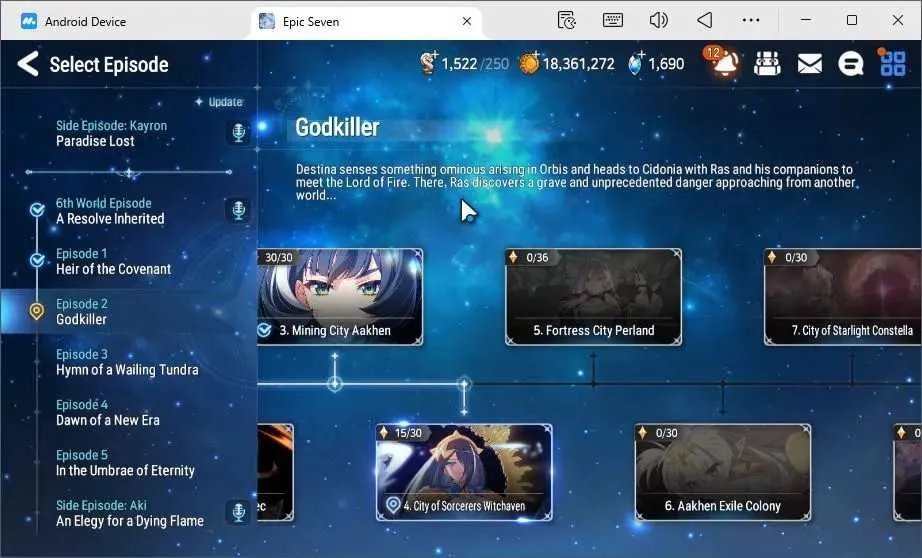The height and width of the screenshot is (558, 922).
Task: Select Episode 2 Godkiller
Action: [x=128, y=312]
